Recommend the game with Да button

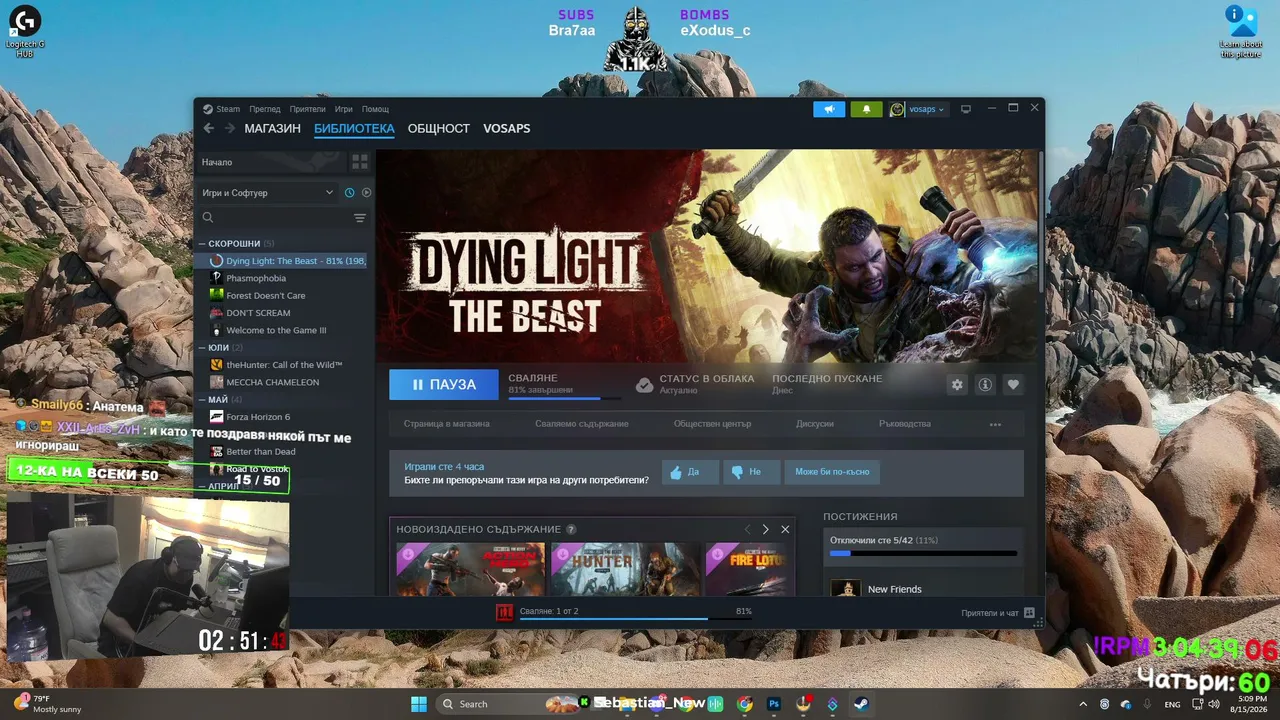point(690,472)
